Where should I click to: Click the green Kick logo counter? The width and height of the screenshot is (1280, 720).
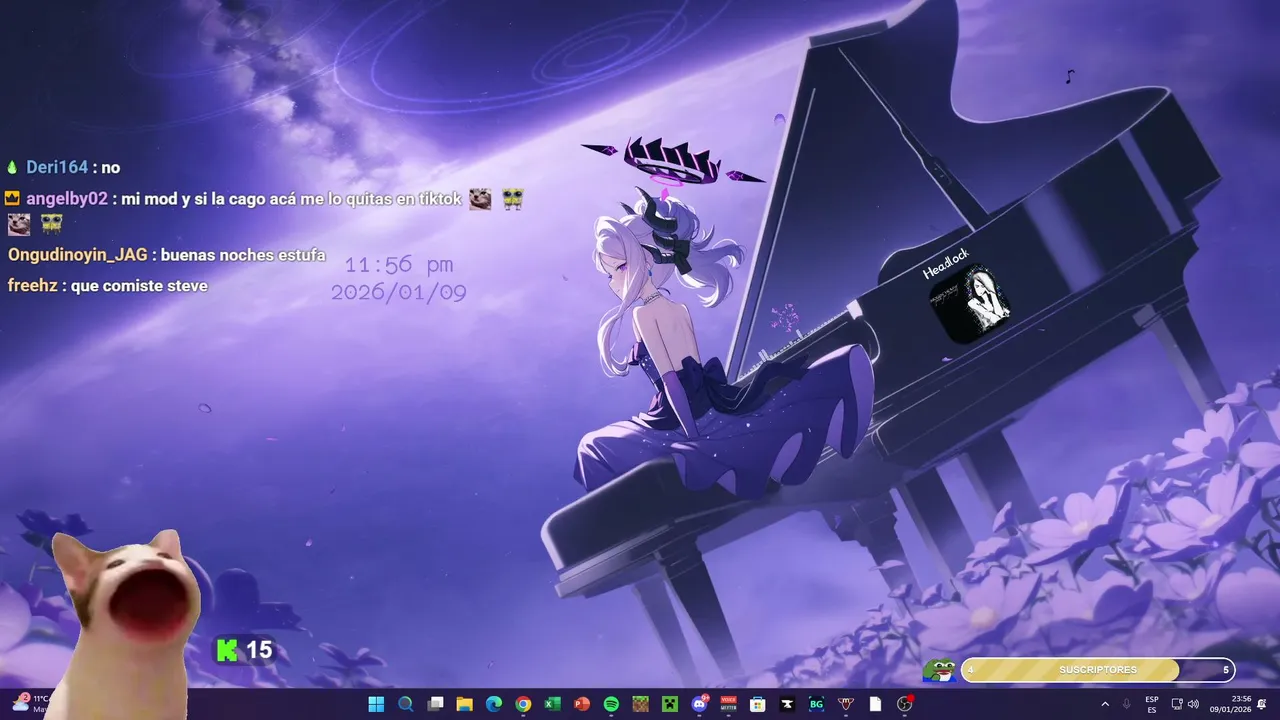coord(228,651)
